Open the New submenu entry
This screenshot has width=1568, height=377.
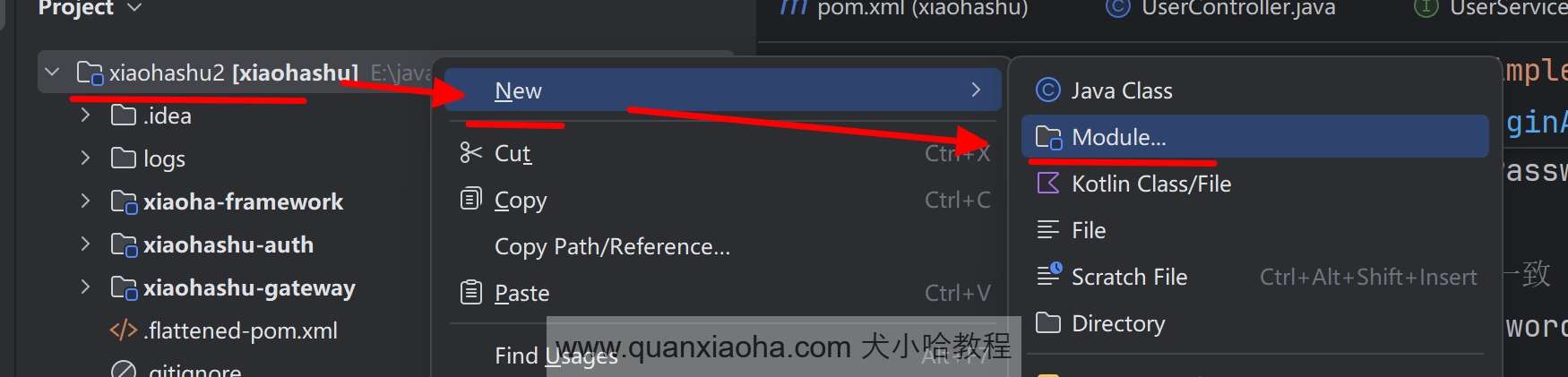point(722,90)
